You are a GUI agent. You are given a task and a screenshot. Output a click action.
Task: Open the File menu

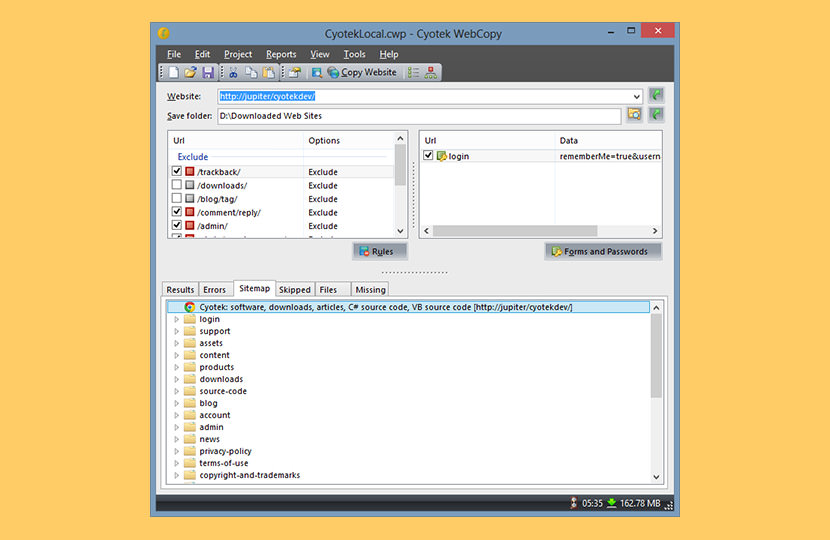pyautogui.click(x=174, y=54)
